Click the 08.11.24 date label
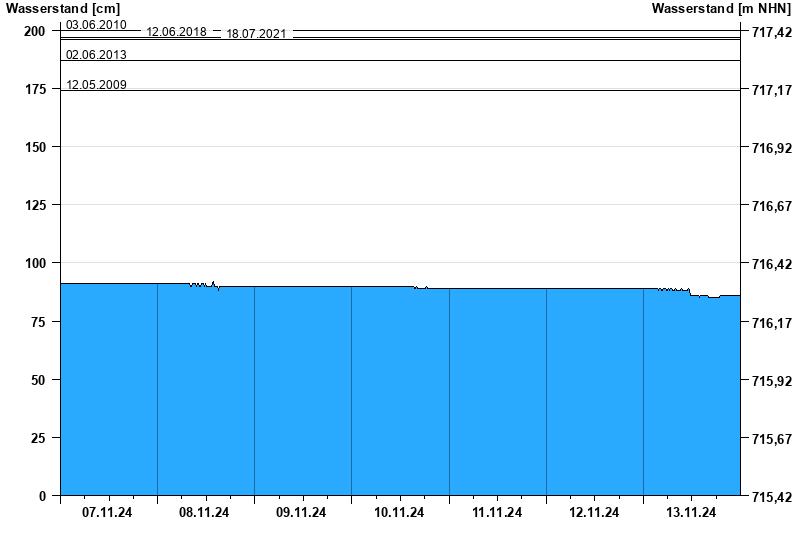 pyautogui.click(x=204, y=513)
